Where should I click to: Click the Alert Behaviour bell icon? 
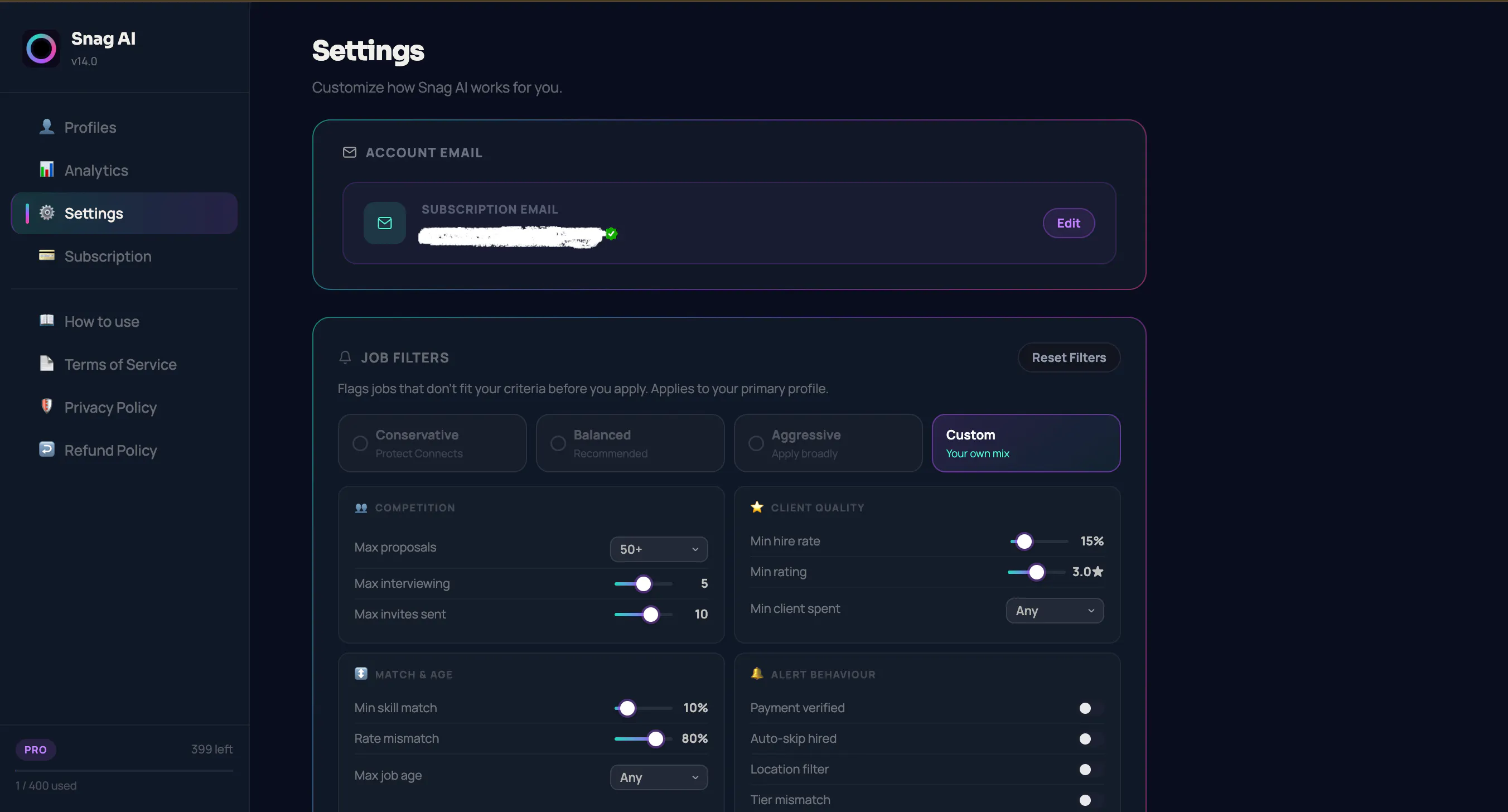pos(757,674)
